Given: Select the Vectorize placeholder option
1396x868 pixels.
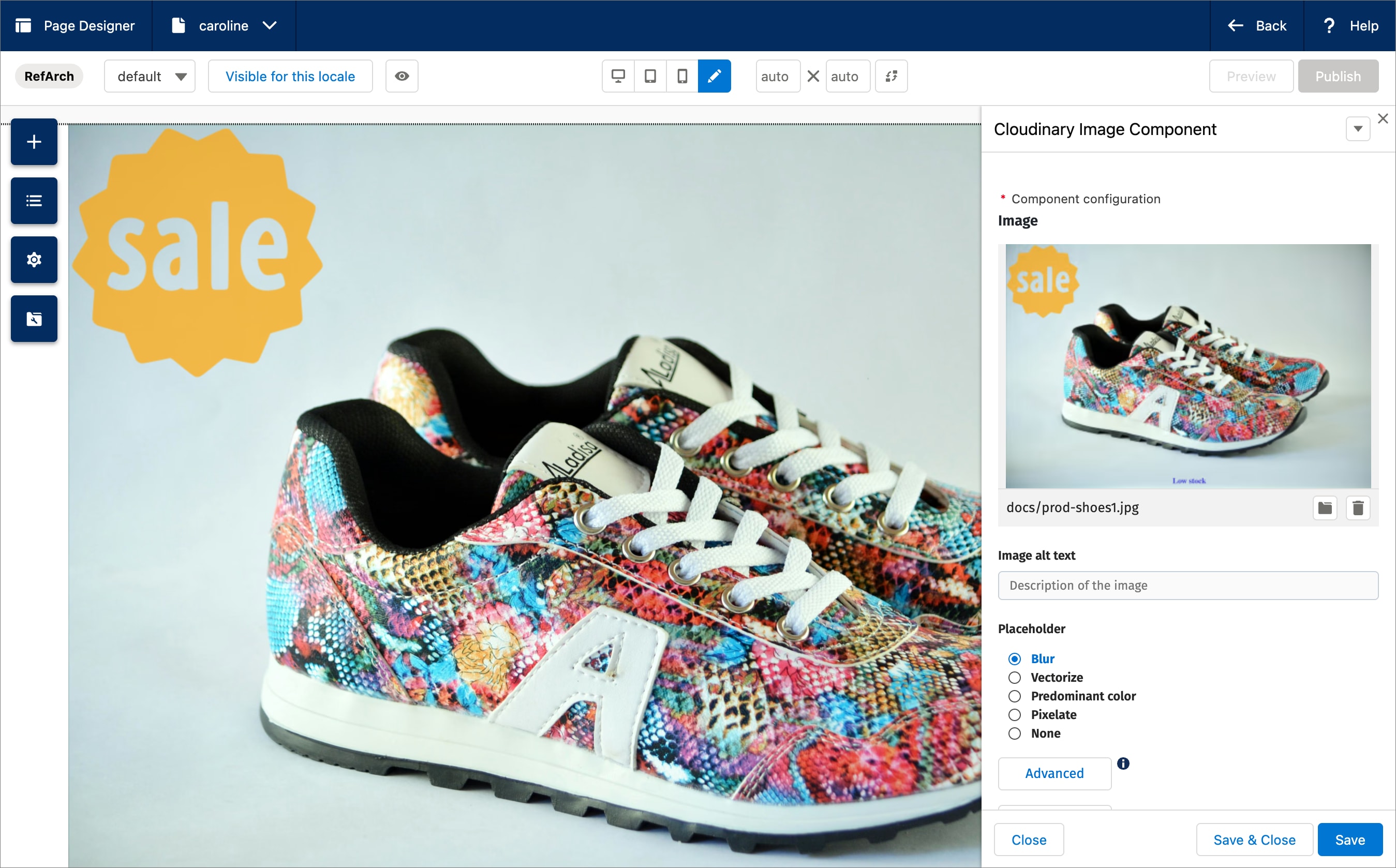Looking at the screenshot, I should 1014,678.
